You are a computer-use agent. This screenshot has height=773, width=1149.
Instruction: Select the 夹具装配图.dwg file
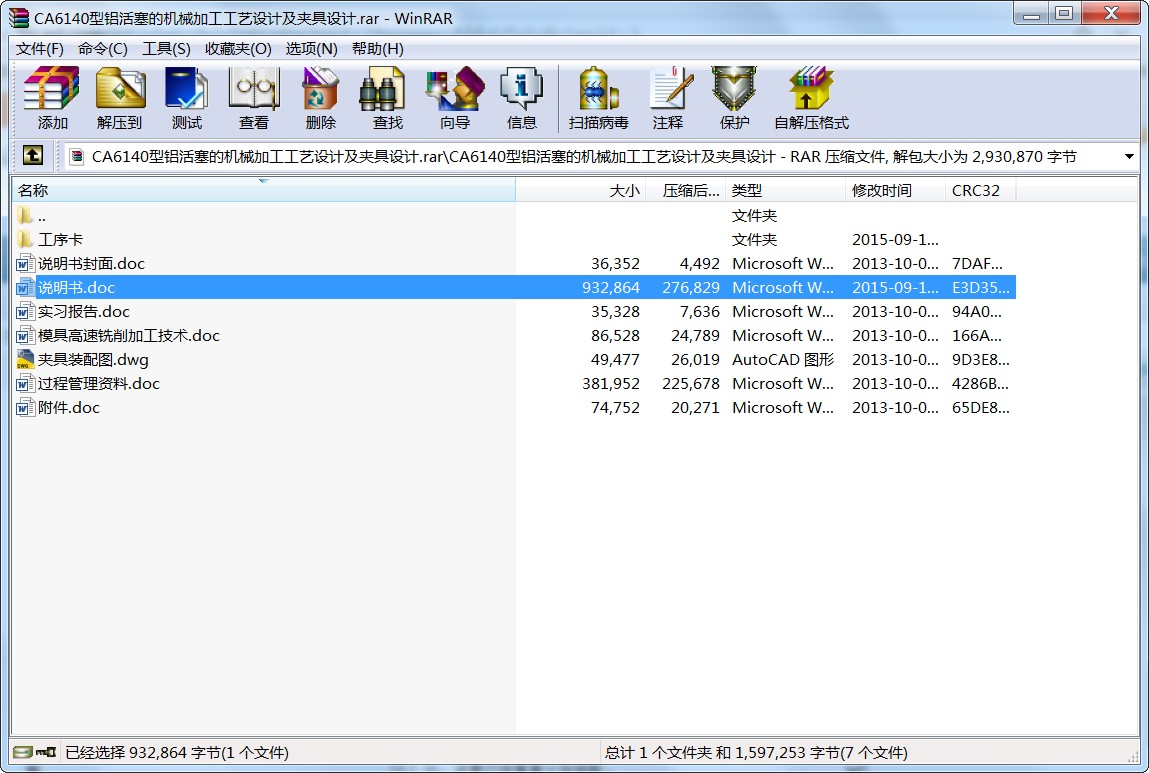[x=93, y=360]
